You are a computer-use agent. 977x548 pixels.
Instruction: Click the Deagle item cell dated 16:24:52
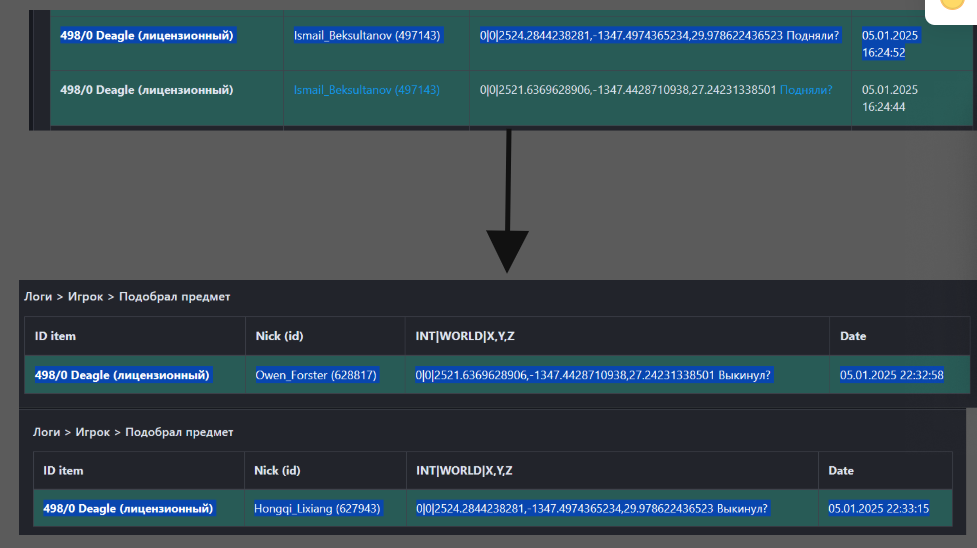[146, 36]
